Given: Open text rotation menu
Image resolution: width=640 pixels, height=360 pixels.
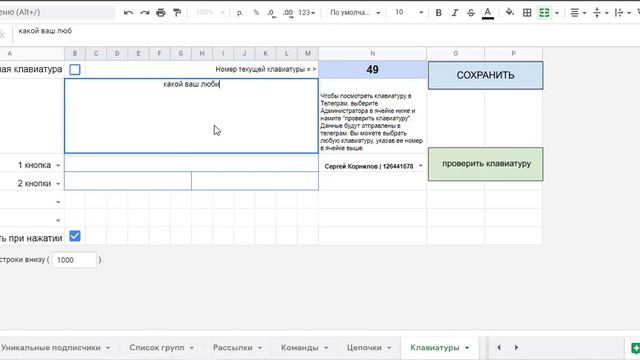Looking at the screenshot, I should (x=622, y=13).
